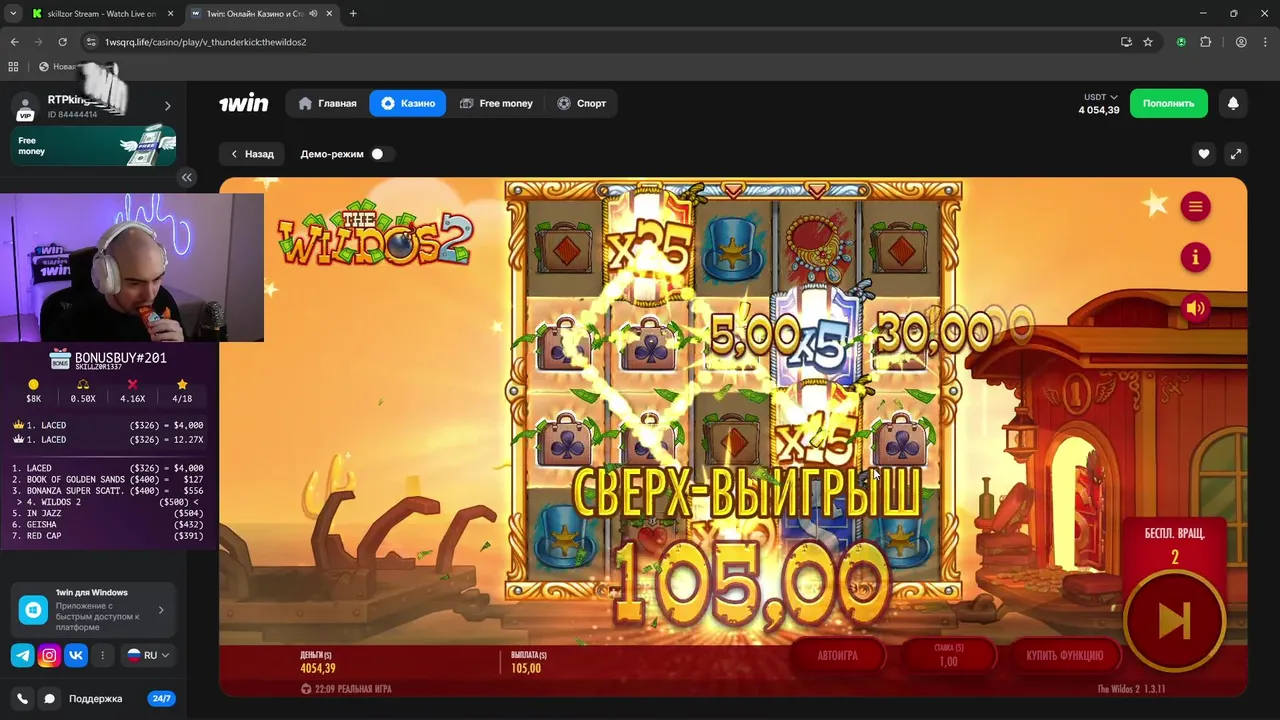The height and width of the screenshot is (720, 1280).
Task: Select the Казино menu item
Action: 408,103
